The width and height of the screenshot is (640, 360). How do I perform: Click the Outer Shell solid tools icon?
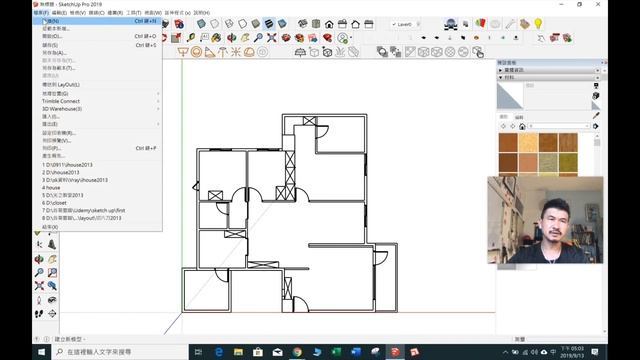point(382,52)
